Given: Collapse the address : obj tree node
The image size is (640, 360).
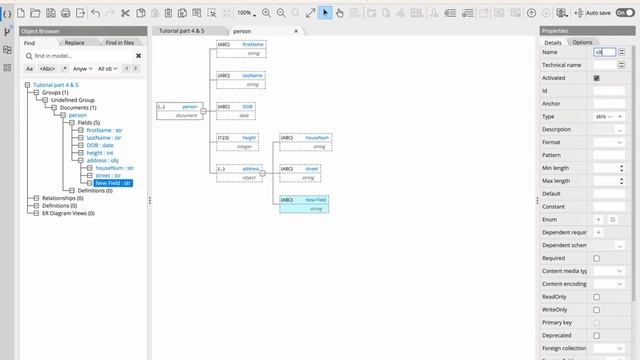Looking at the screenshot, I should (81, 160).
